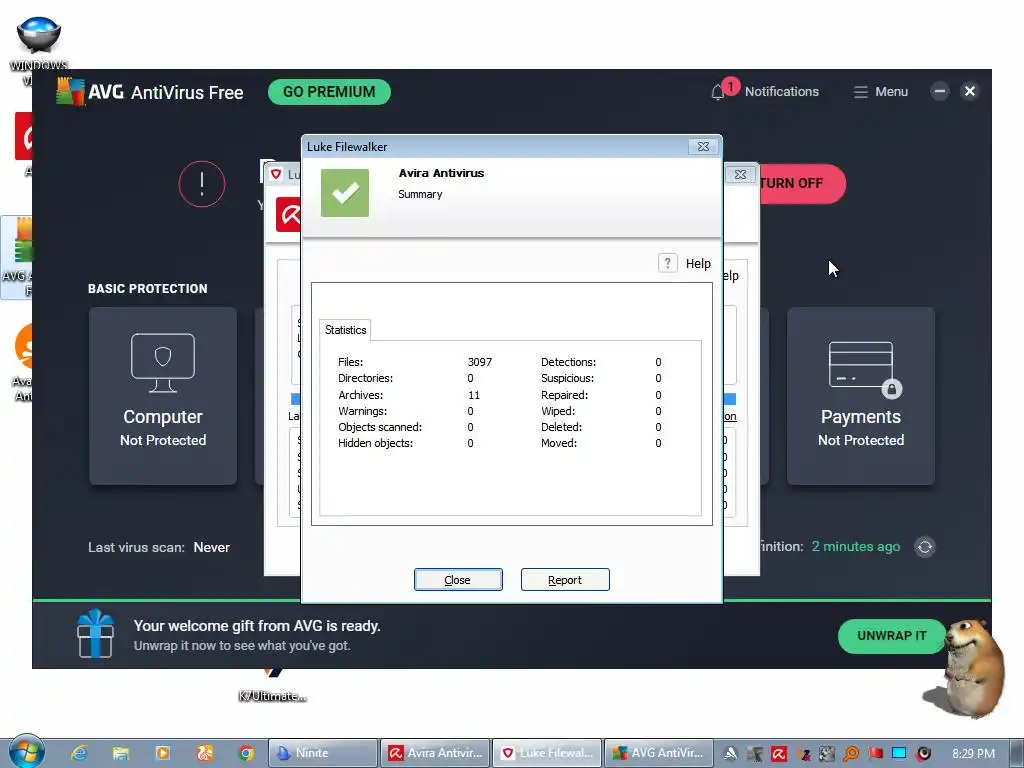Click the Objects scanned label
Screen dimensions: 1024x768
click(380, 427)
